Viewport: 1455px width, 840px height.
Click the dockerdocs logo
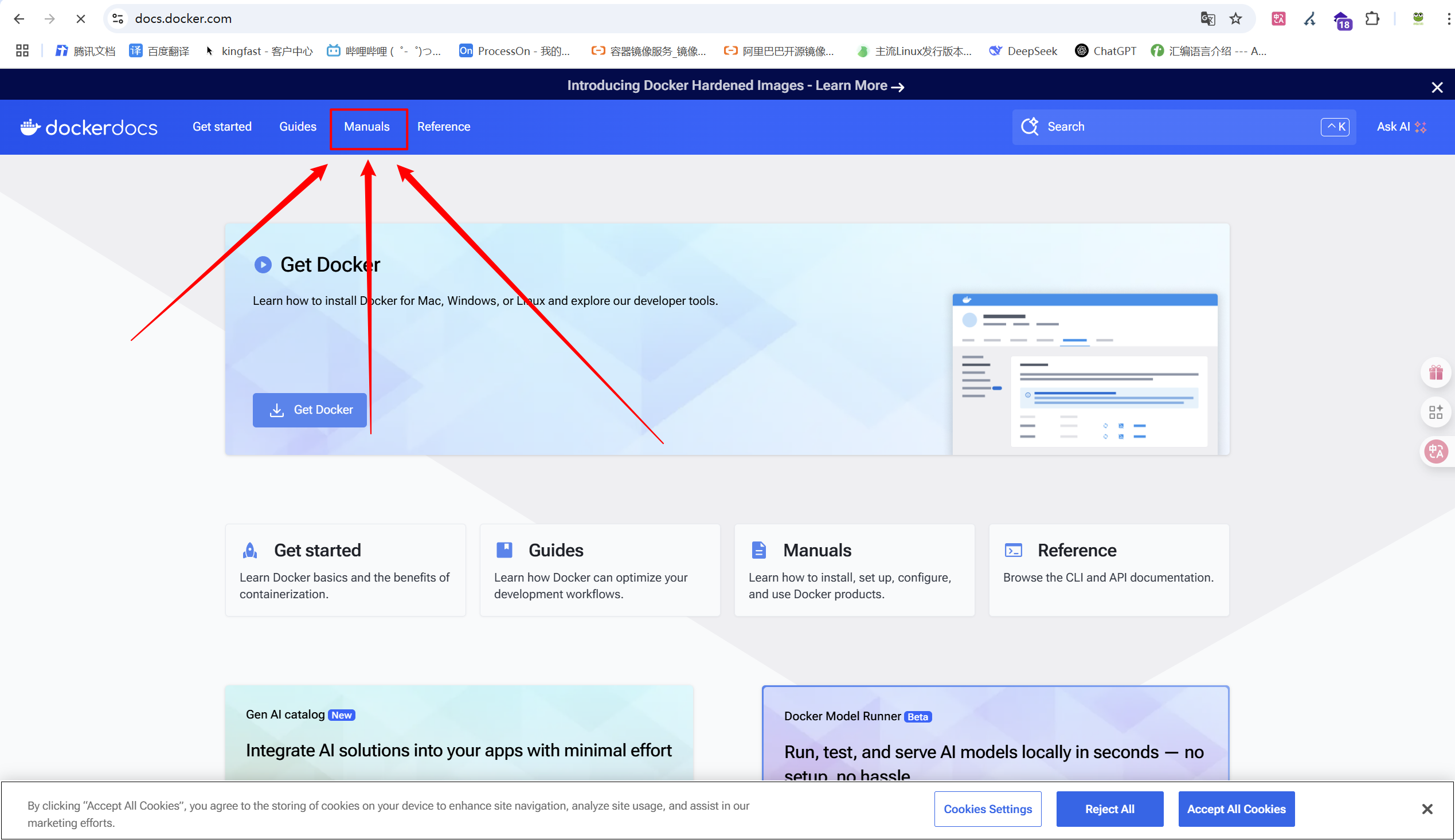[89, 127]
